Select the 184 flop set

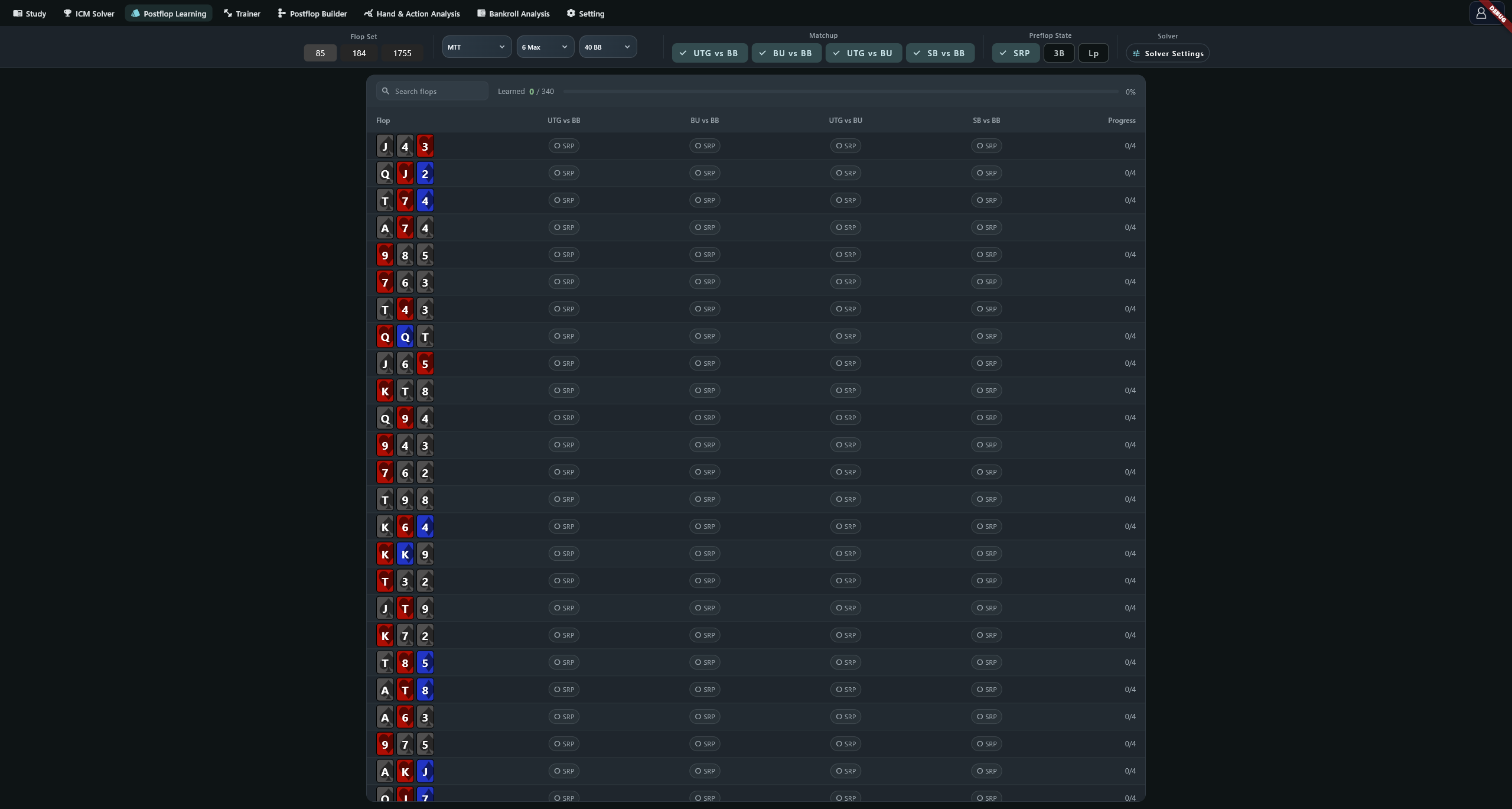pyautogui.click(x=359, y=53)
